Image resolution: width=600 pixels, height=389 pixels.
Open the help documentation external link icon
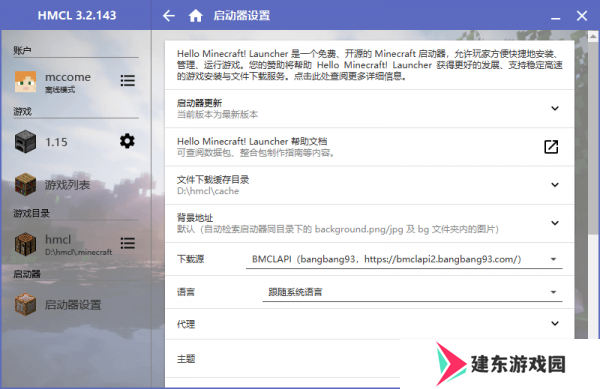coord(551,146)
